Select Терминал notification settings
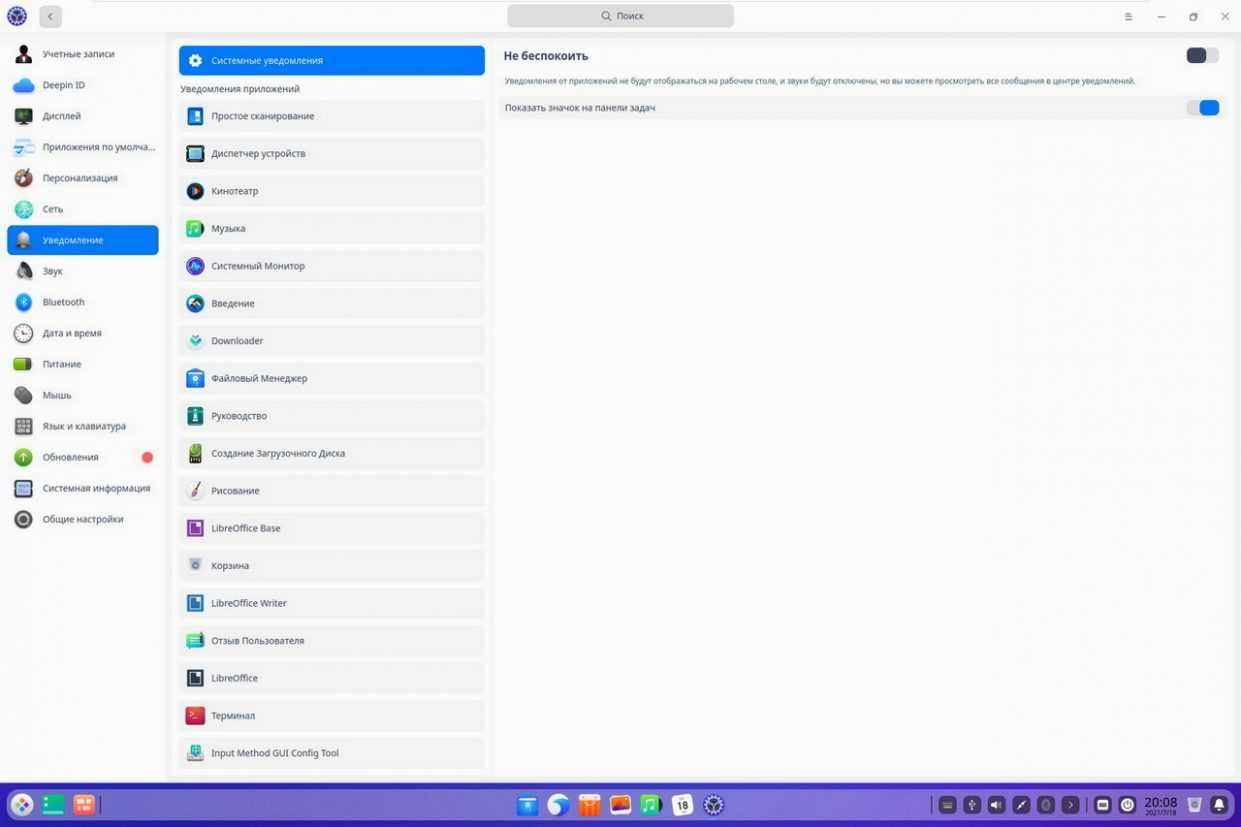The image size is (1241, 827). tap(332, 716)
